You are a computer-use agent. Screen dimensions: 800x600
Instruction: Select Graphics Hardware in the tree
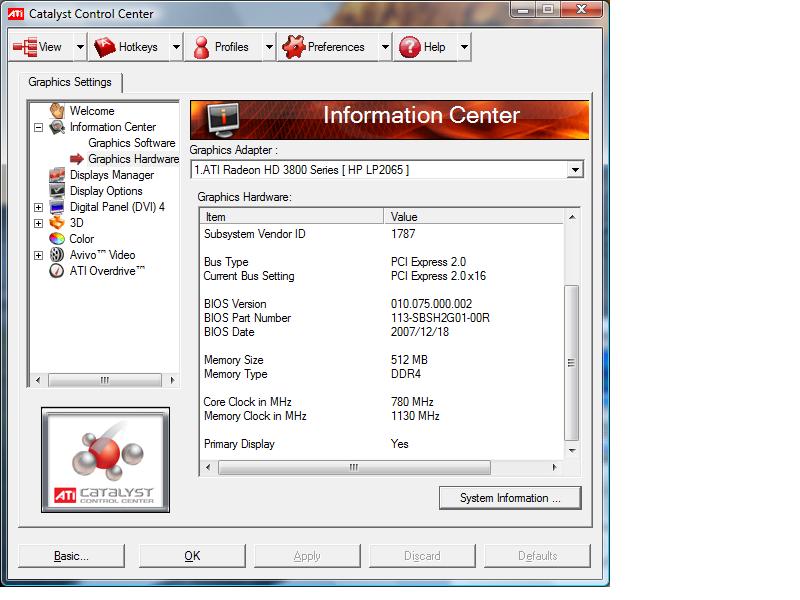(134, 159)
